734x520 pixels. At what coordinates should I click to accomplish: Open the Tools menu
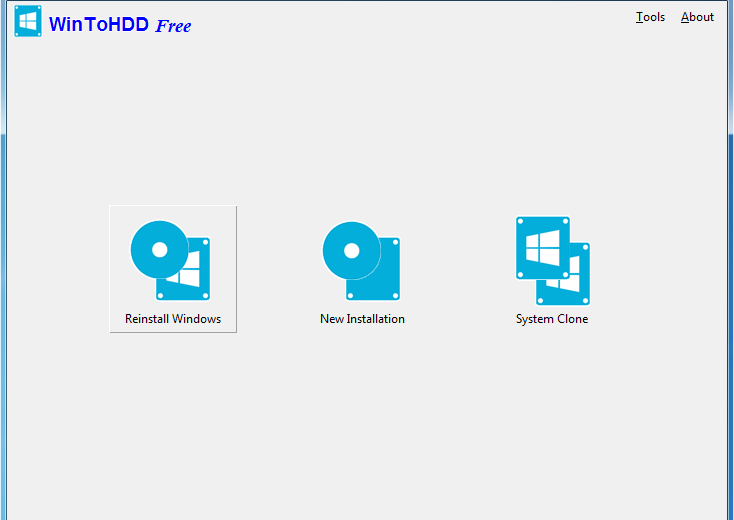pos(650,17)
